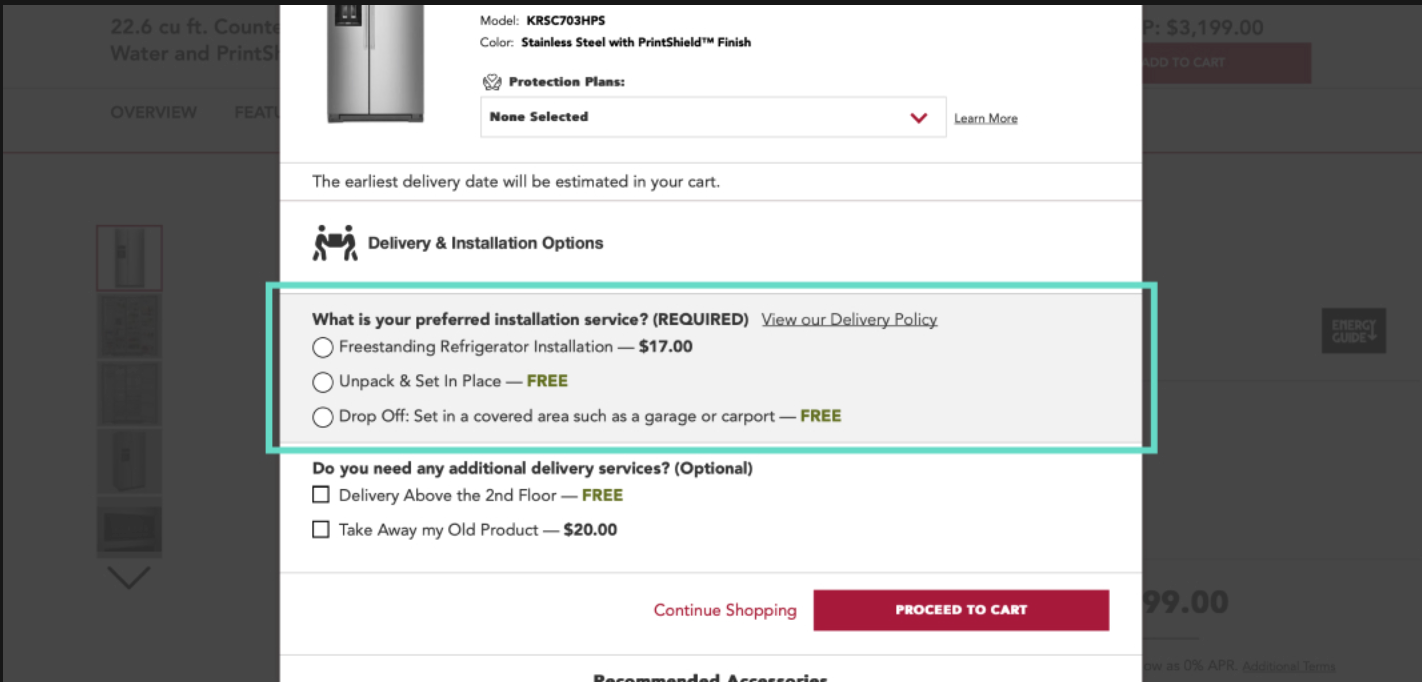Select Freestanding Refrigerator Installation option
The image size is (1422, 682).
323,348
